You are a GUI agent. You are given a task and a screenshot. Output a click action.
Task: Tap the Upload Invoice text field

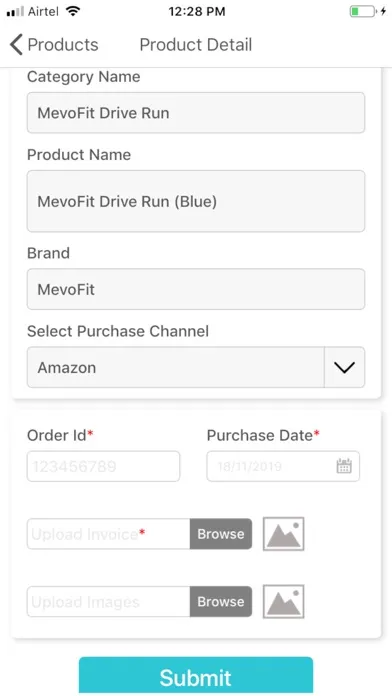(108, 534)
